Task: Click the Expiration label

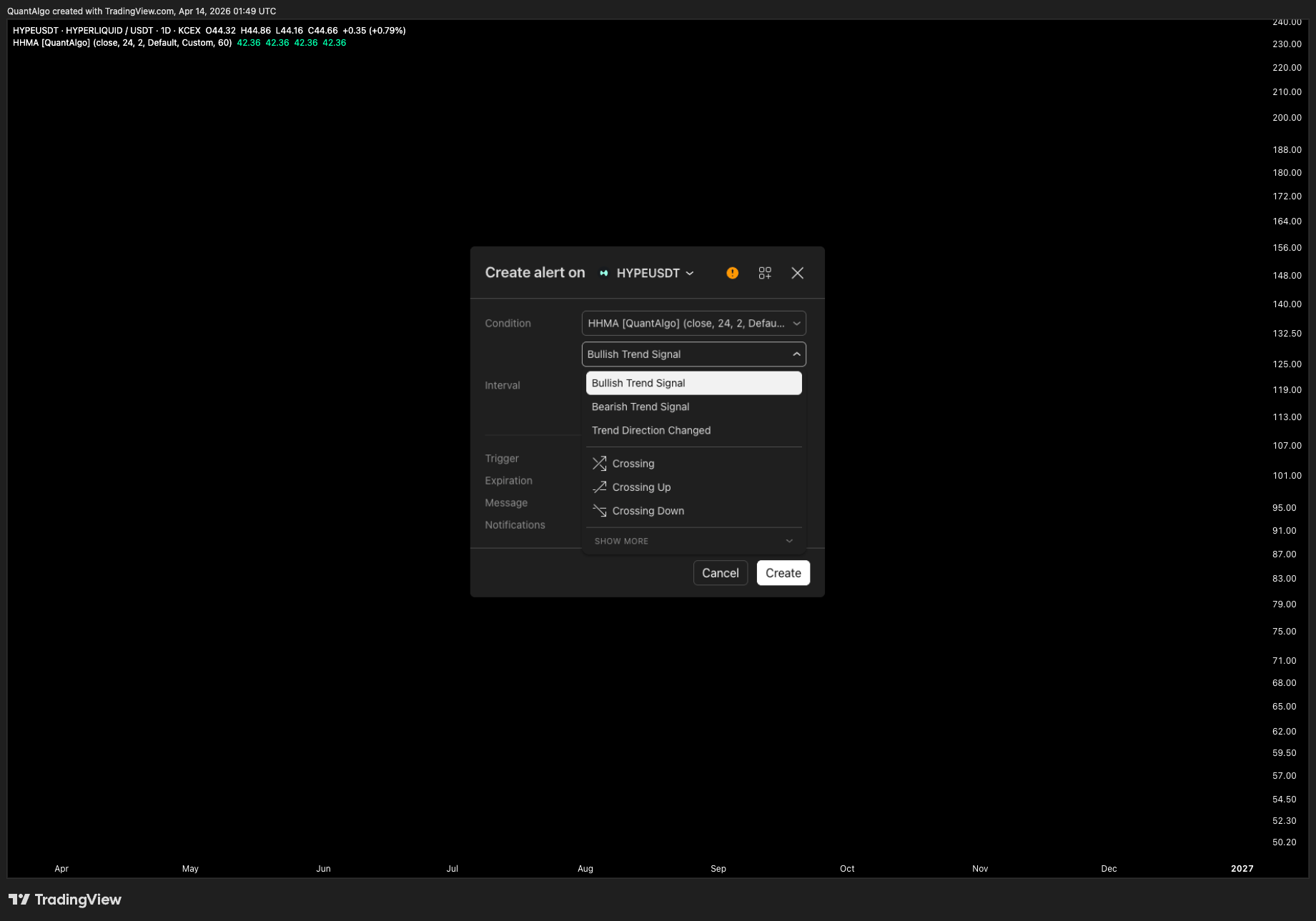Action: tap(509, 481)
